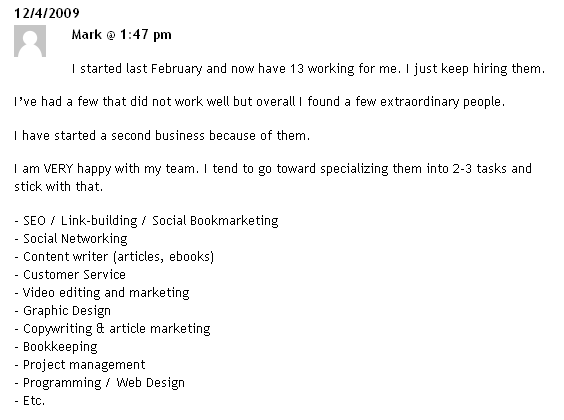This screenshot has height=420, width=564.
Task: Click sentence about second business
Action: [x=162, y=136]
